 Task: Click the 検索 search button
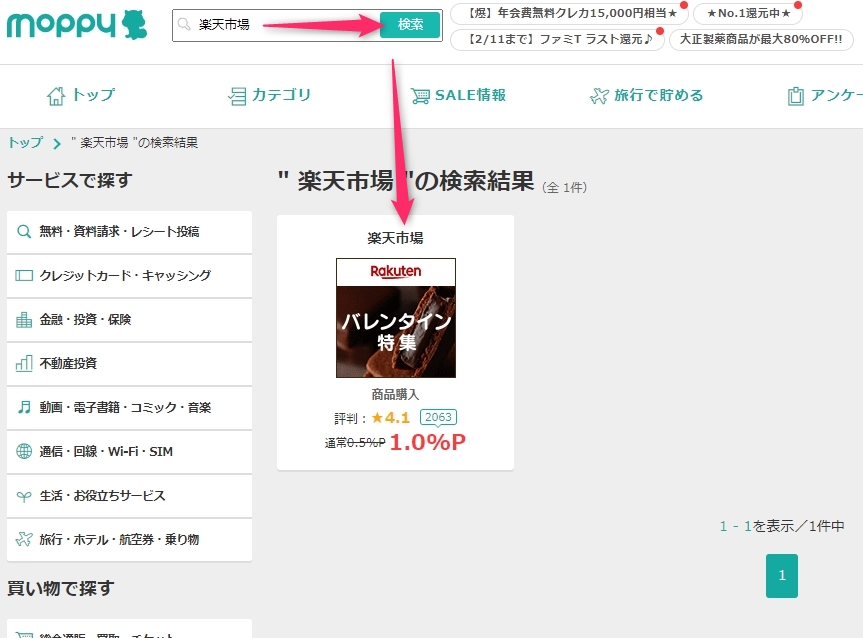(410, 25)
